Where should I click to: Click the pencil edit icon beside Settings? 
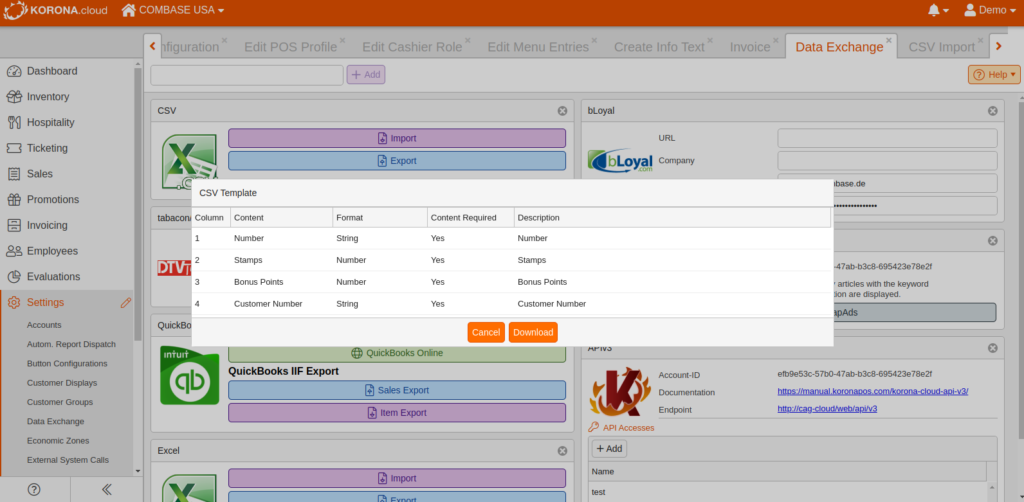click(x=125, y=302)
